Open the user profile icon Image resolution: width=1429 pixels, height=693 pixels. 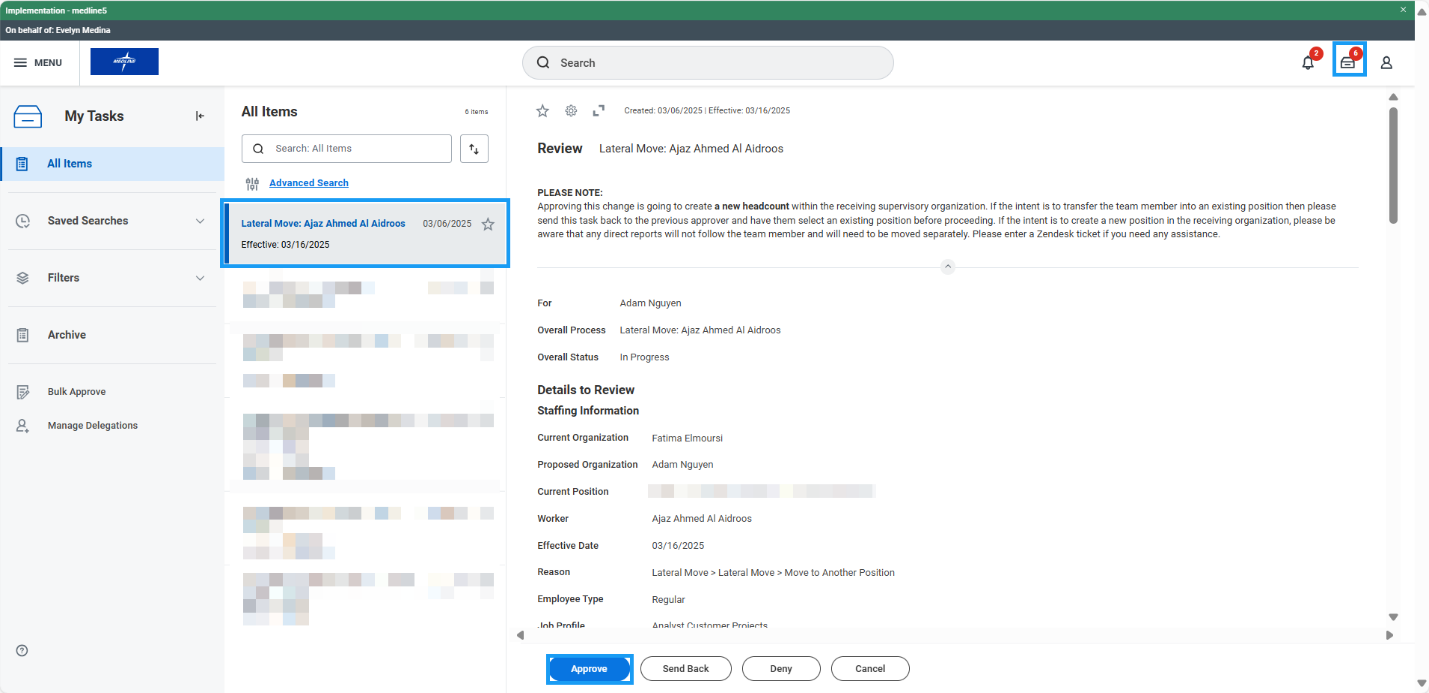(x=1386, y=63)
